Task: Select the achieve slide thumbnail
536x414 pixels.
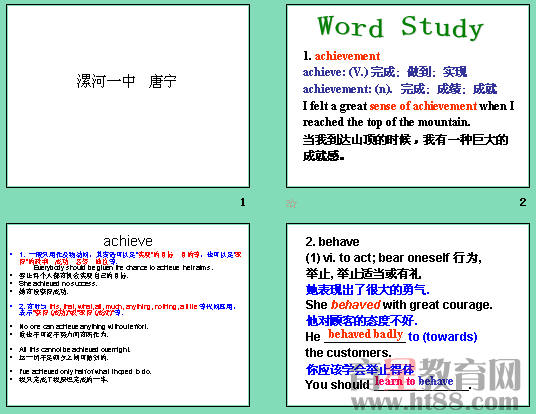Action: coord(128,315)
